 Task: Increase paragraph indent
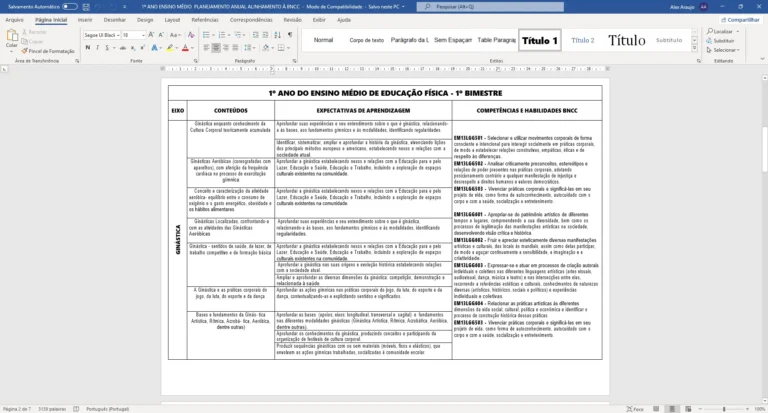[265, 35]
